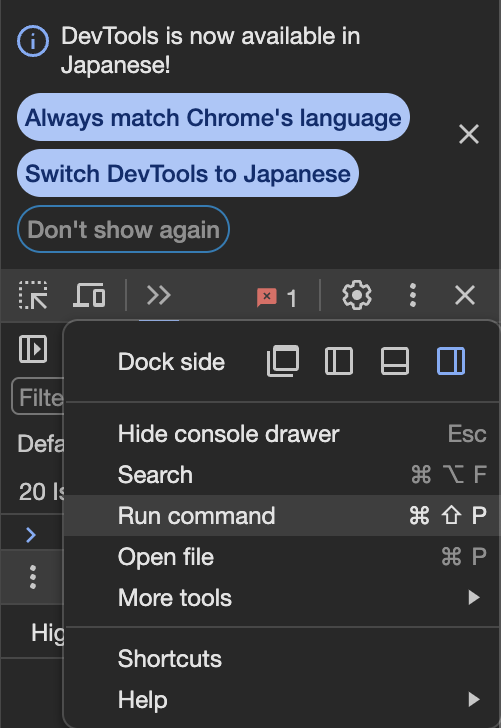The height and width of the screenshot is (728, 501).
Task: Click the console Filter input field
Action: tap(38, 396)
